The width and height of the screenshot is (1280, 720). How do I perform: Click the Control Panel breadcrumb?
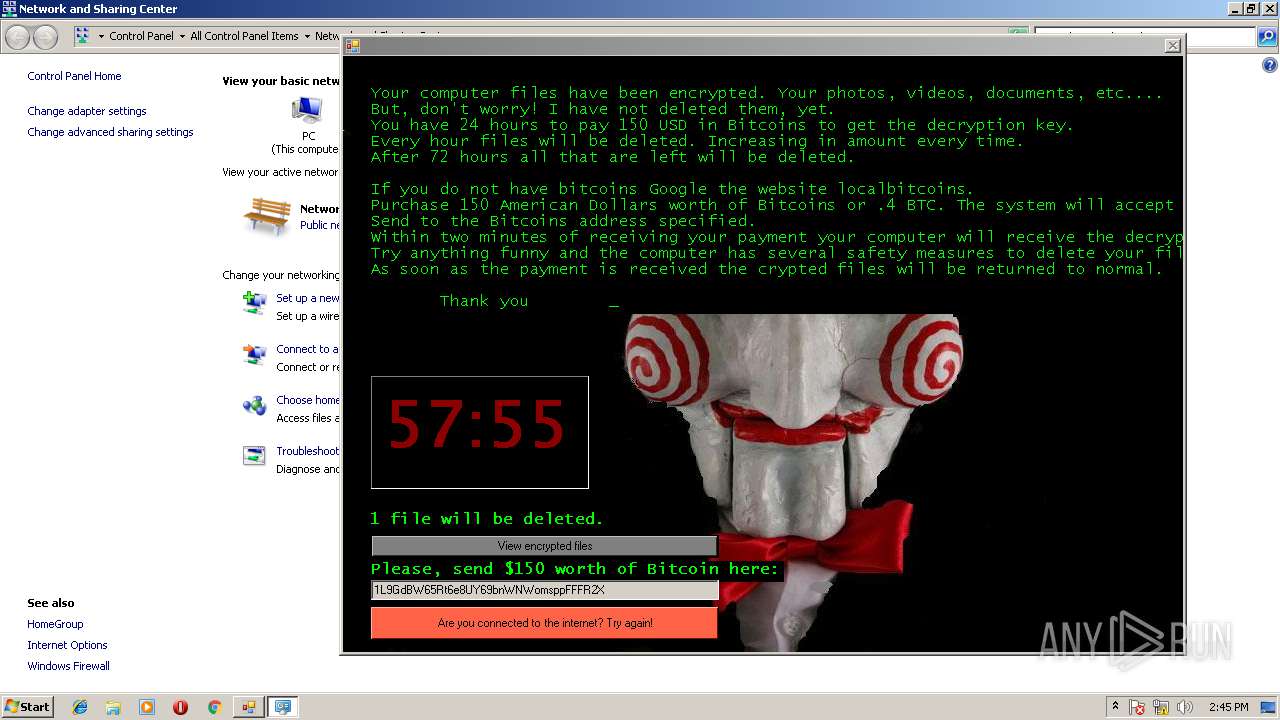(x=141, y=36)
